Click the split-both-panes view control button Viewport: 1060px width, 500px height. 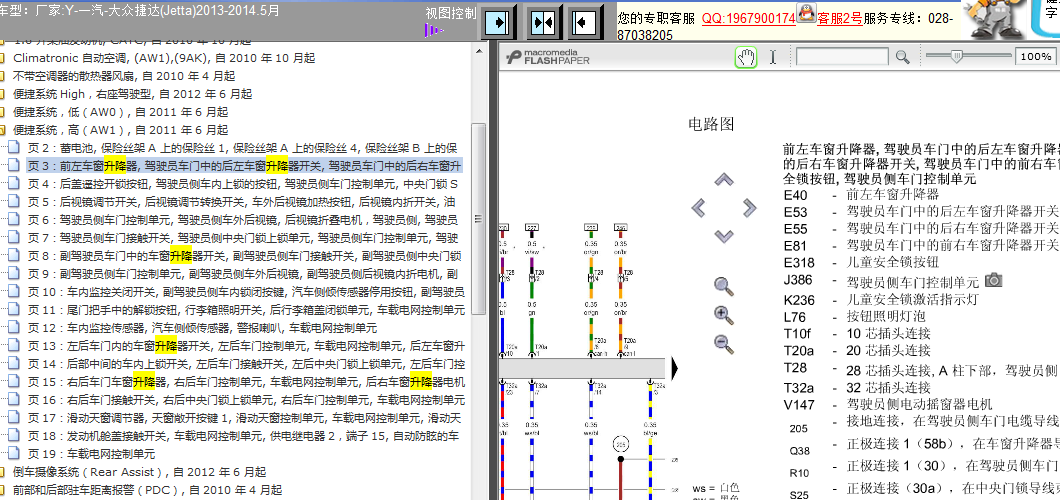542,23
